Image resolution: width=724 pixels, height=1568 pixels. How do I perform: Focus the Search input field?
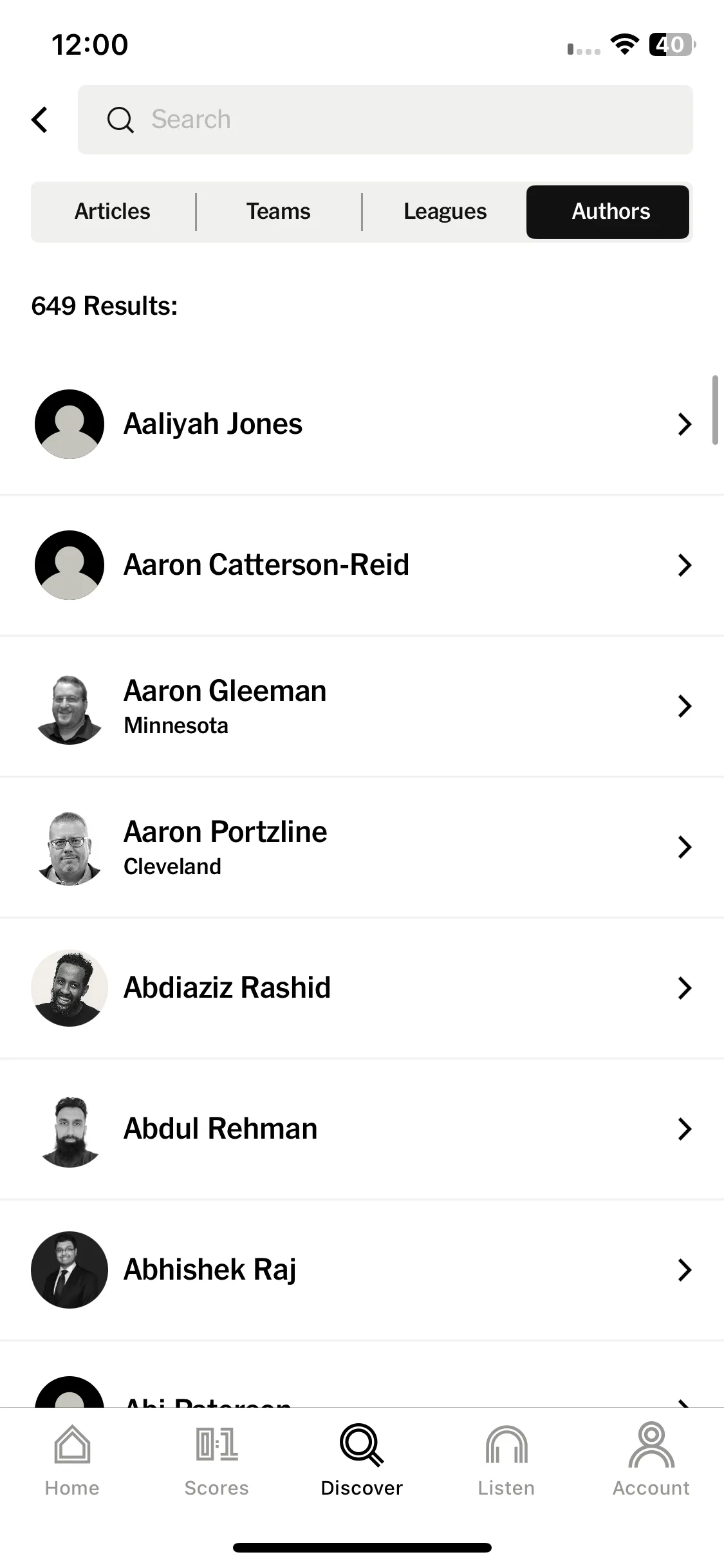click(385, 120)
